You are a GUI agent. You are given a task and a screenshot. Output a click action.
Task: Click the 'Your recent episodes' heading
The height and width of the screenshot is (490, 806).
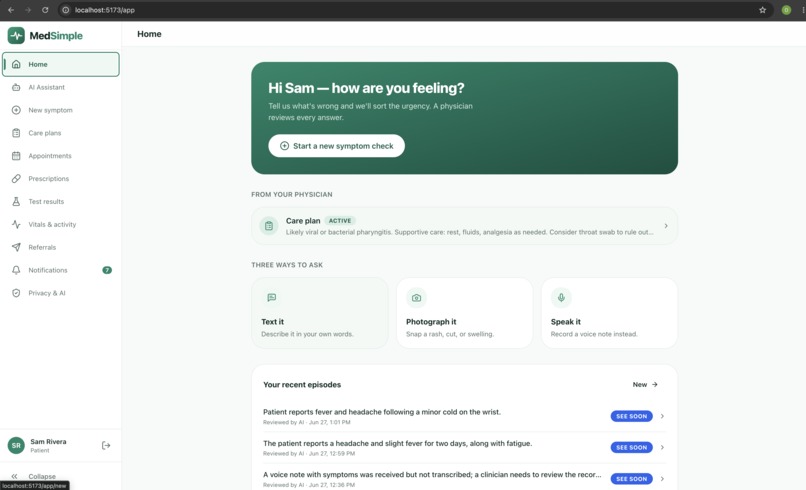pos(302,385)
